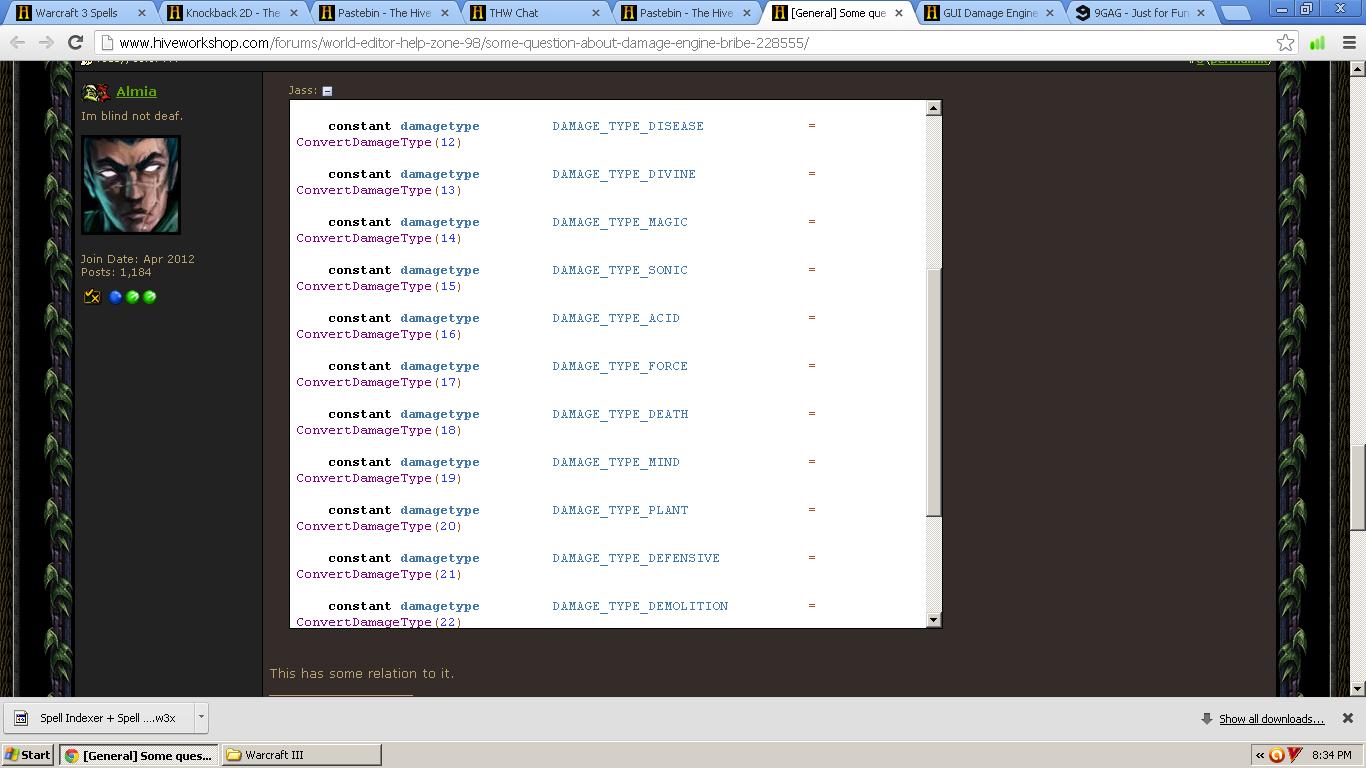
Task: Show all downloads link
Action: [1271, 719]
